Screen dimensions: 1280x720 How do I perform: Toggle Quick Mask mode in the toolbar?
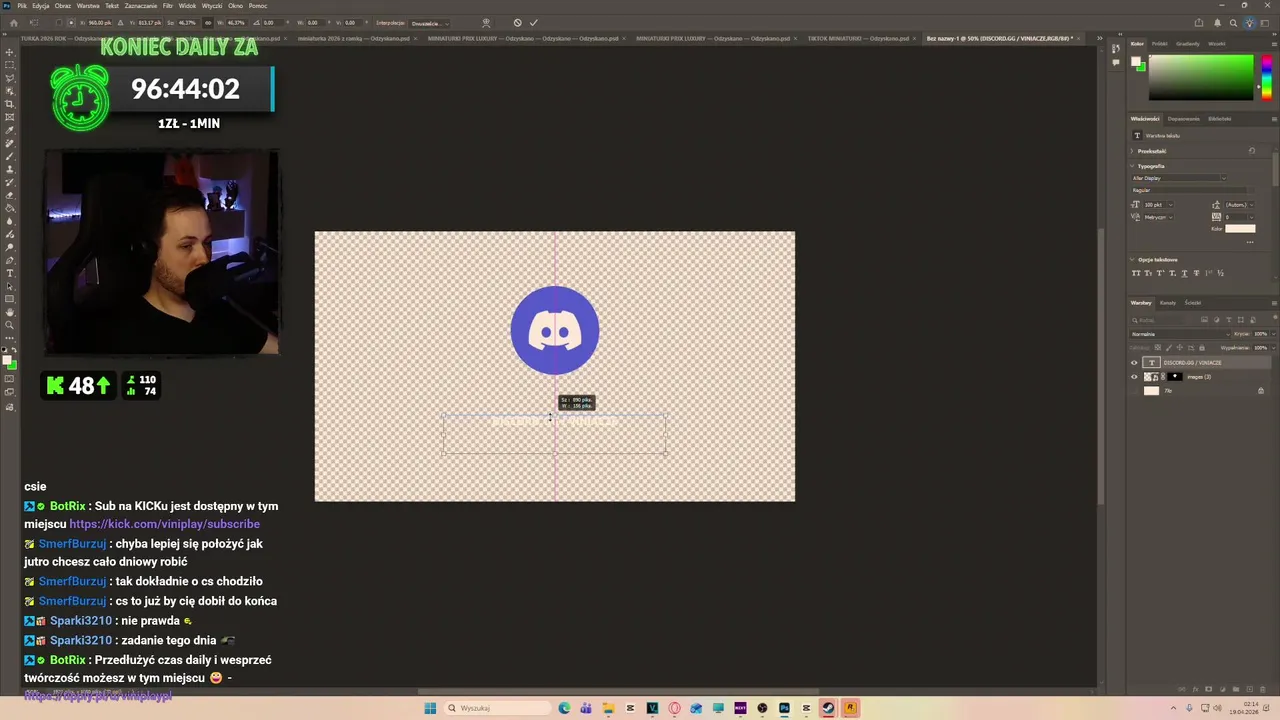[10, 379]
